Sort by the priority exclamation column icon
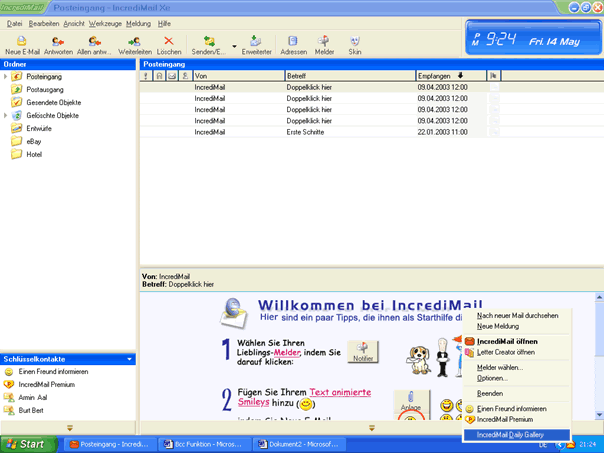The width and height of the screenshot is (605, 454). [146, 76]
